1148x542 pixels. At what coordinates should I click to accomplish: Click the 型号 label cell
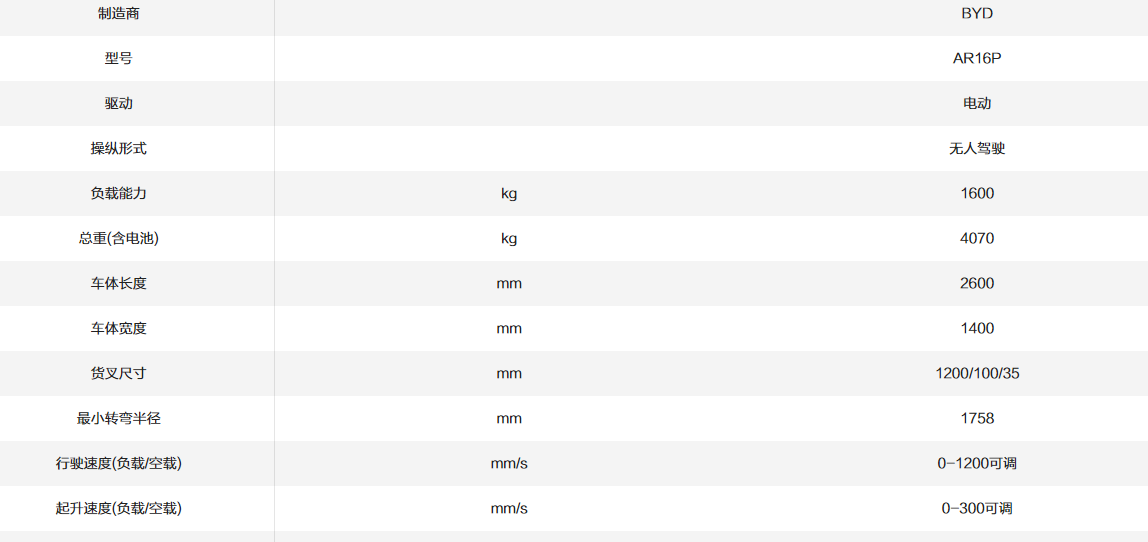pos(119,58)
